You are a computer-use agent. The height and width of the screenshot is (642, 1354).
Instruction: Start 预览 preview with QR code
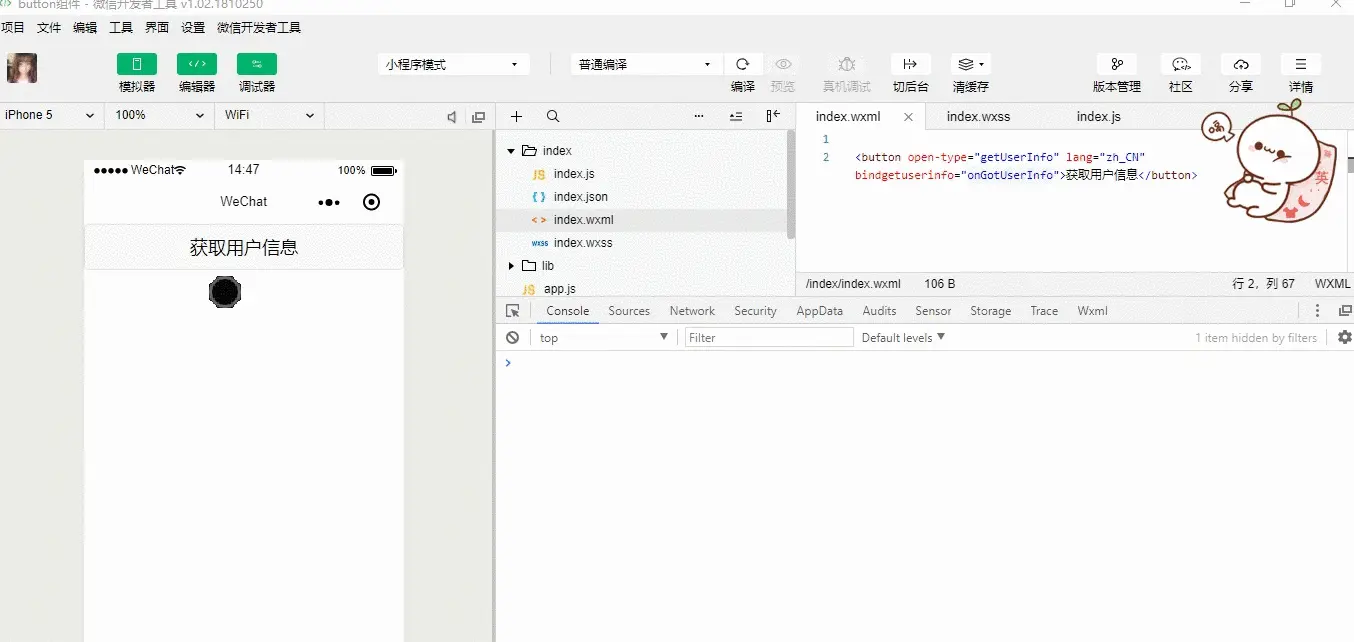(784, 65)
